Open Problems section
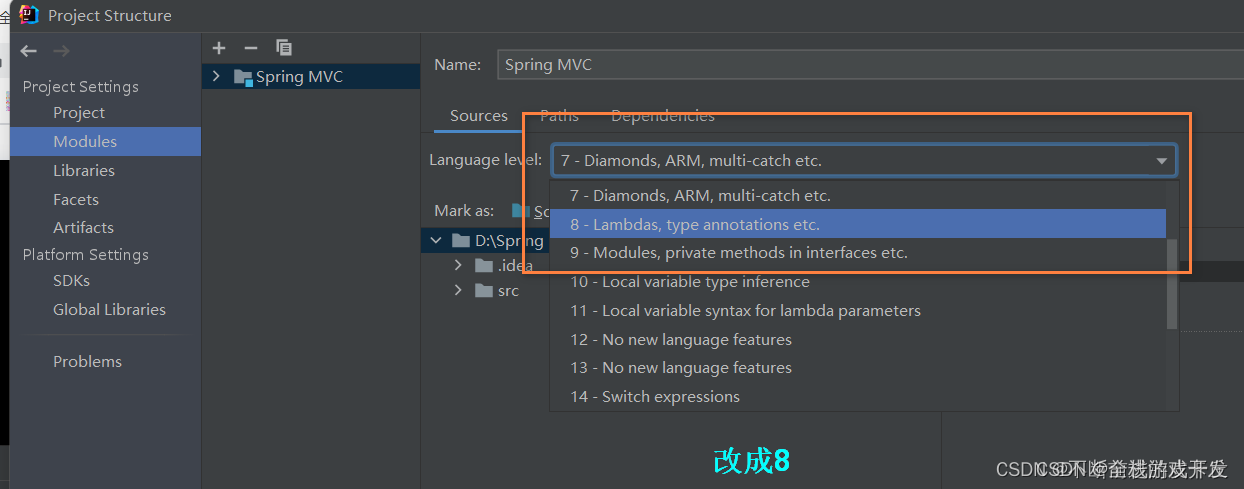1244x489 pixels. click(x=87, y=362)
